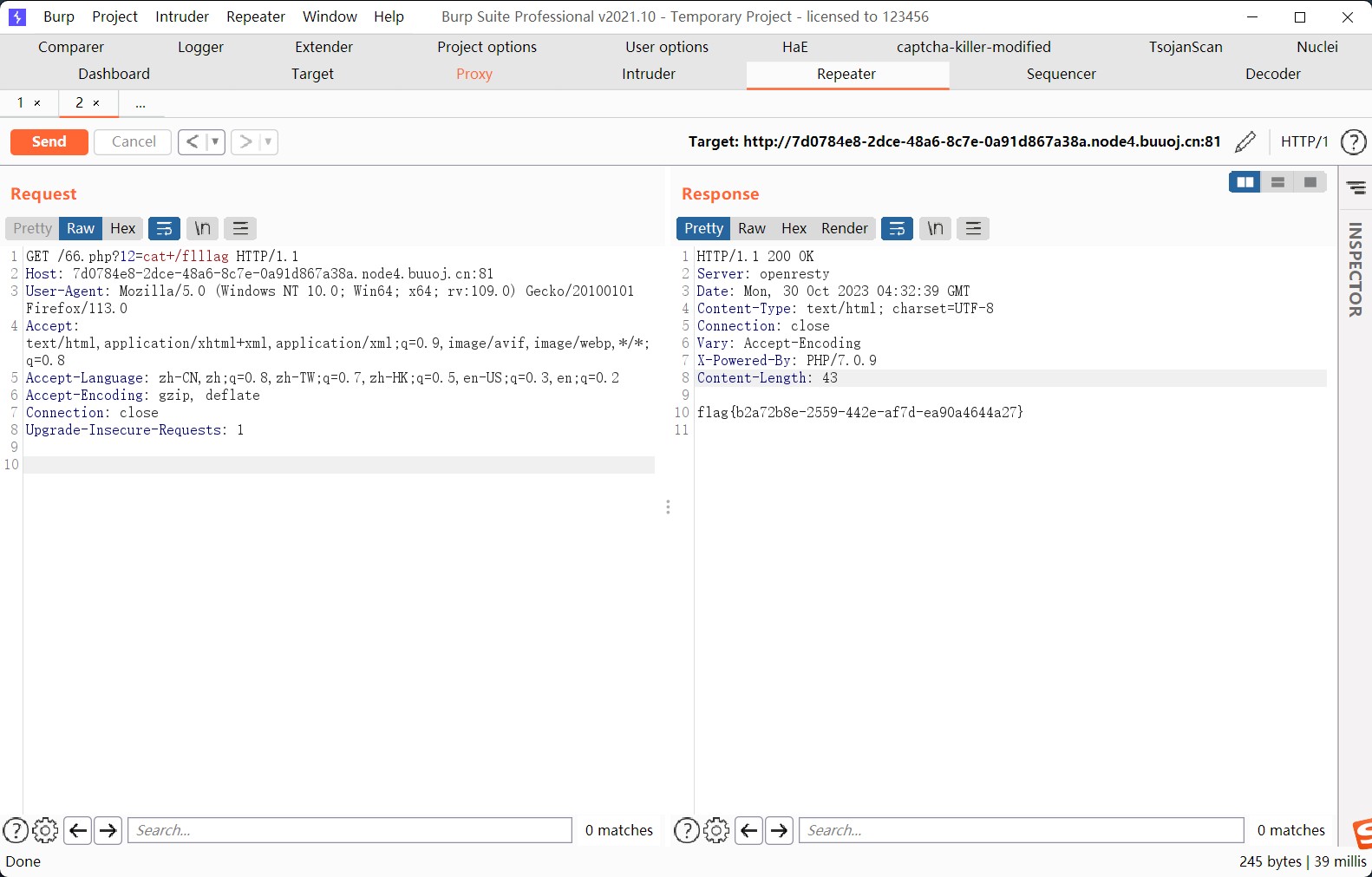
Task: Open the User options tab
Action: coord(667,47)
